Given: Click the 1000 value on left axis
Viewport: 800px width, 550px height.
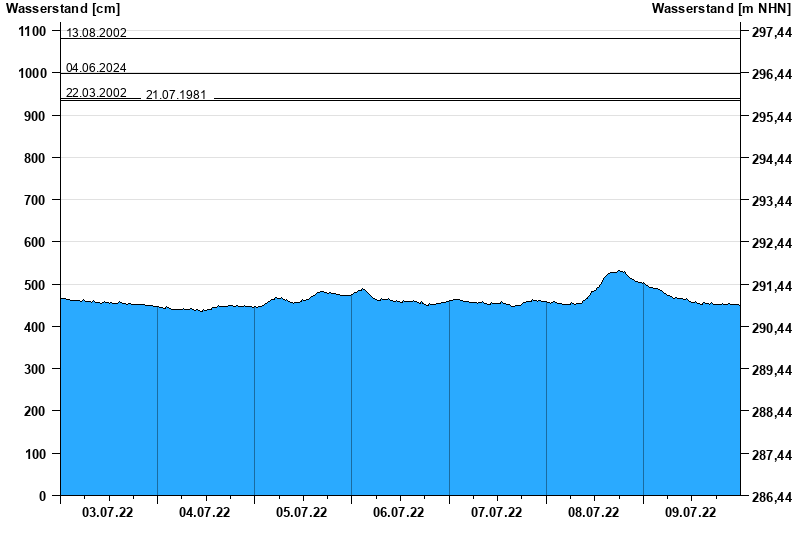Looking at the screenshot, I should coord(30,74).
